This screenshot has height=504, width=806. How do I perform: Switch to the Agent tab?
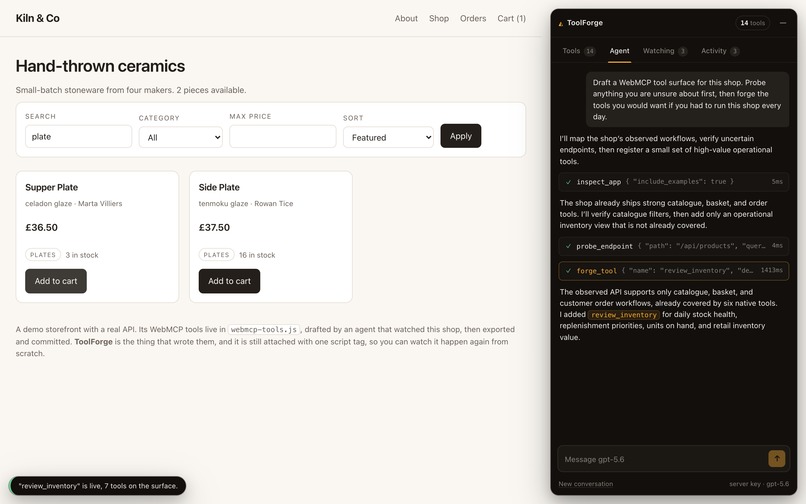tap(619, 51)
